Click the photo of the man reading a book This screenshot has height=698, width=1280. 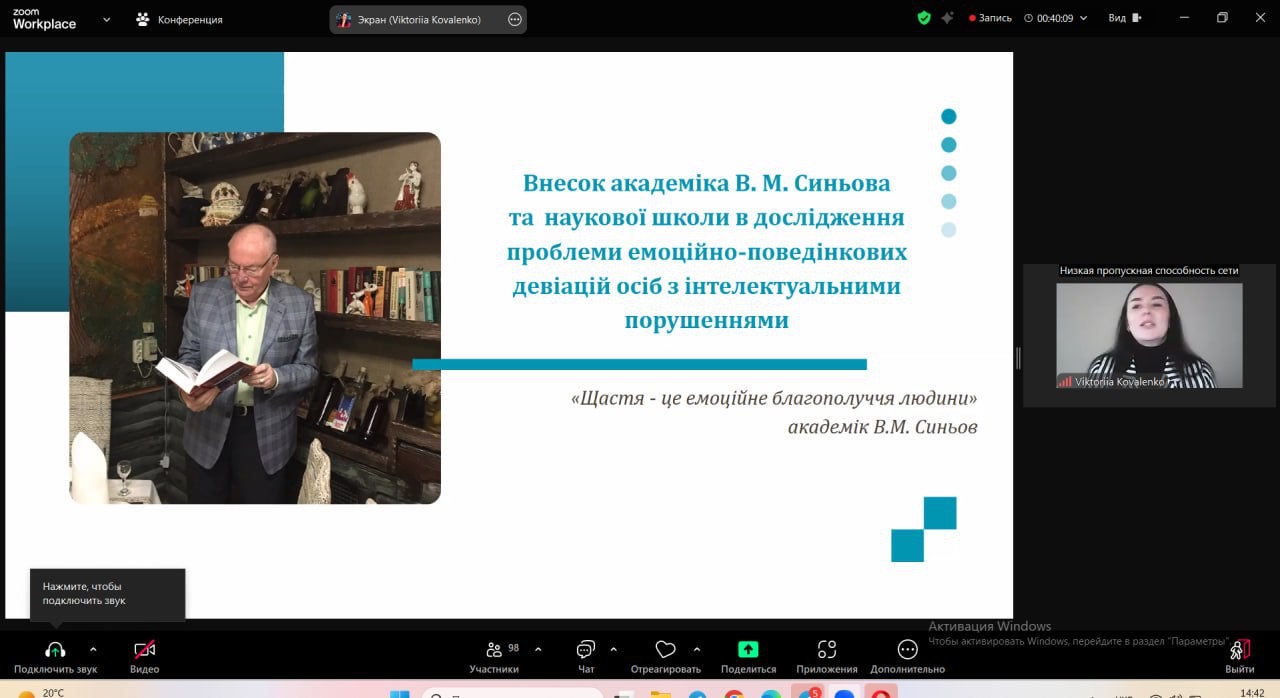tap(255, 318)
